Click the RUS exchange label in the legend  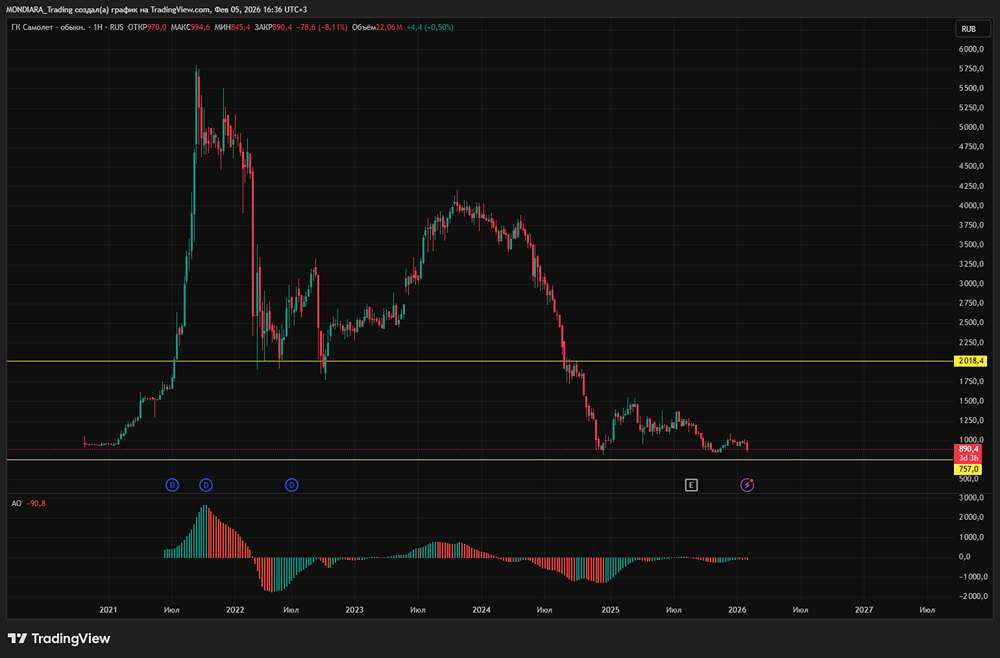(116, 27)
